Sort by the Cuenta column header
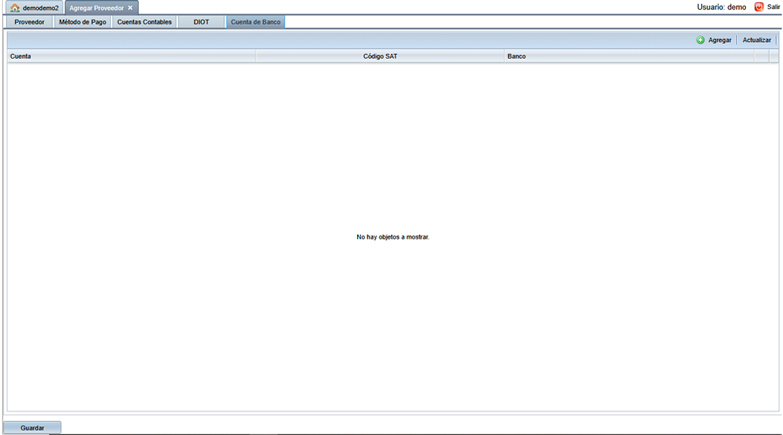The height and width of the screenshot is (435, 783). coord(20,57)
